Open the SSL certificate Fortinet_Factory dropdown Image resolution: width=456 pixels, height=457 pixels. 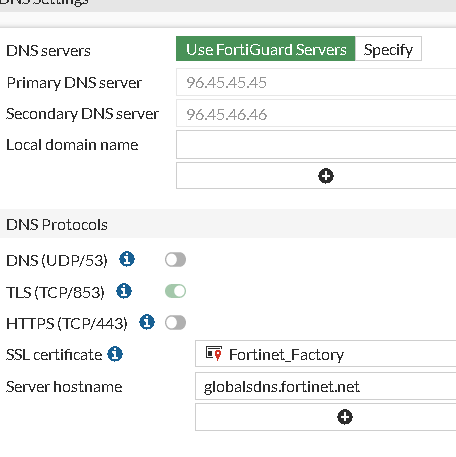point(325,354)
